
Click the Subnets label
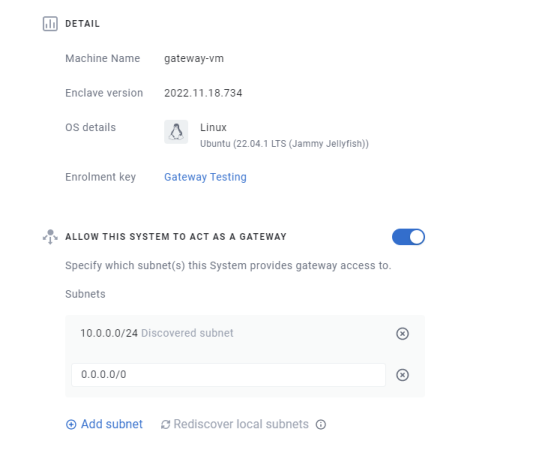(x=85, y=294)
